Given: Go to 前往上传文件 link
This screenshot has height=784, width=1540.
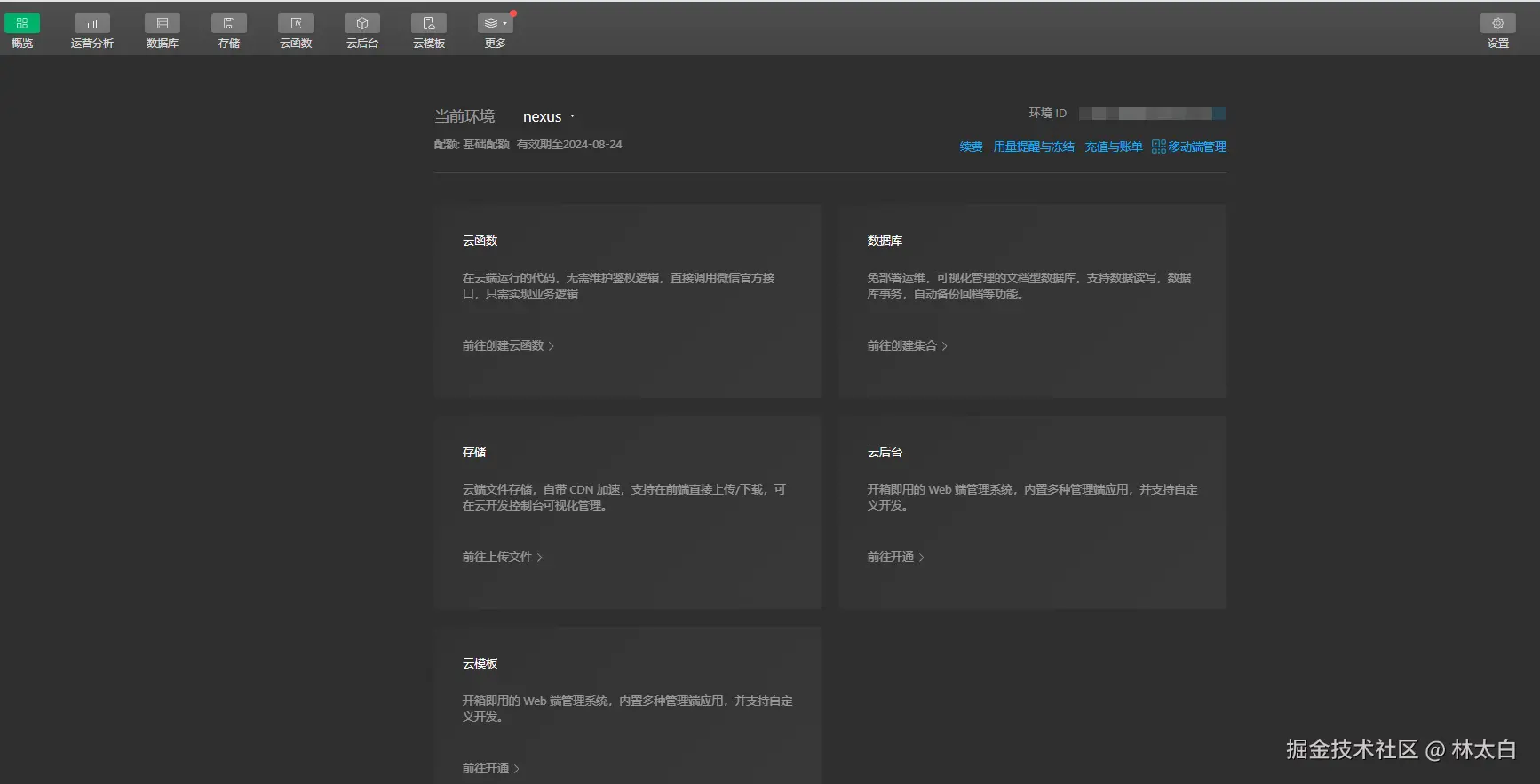Looking at the screenshot, I should [503, 557].
